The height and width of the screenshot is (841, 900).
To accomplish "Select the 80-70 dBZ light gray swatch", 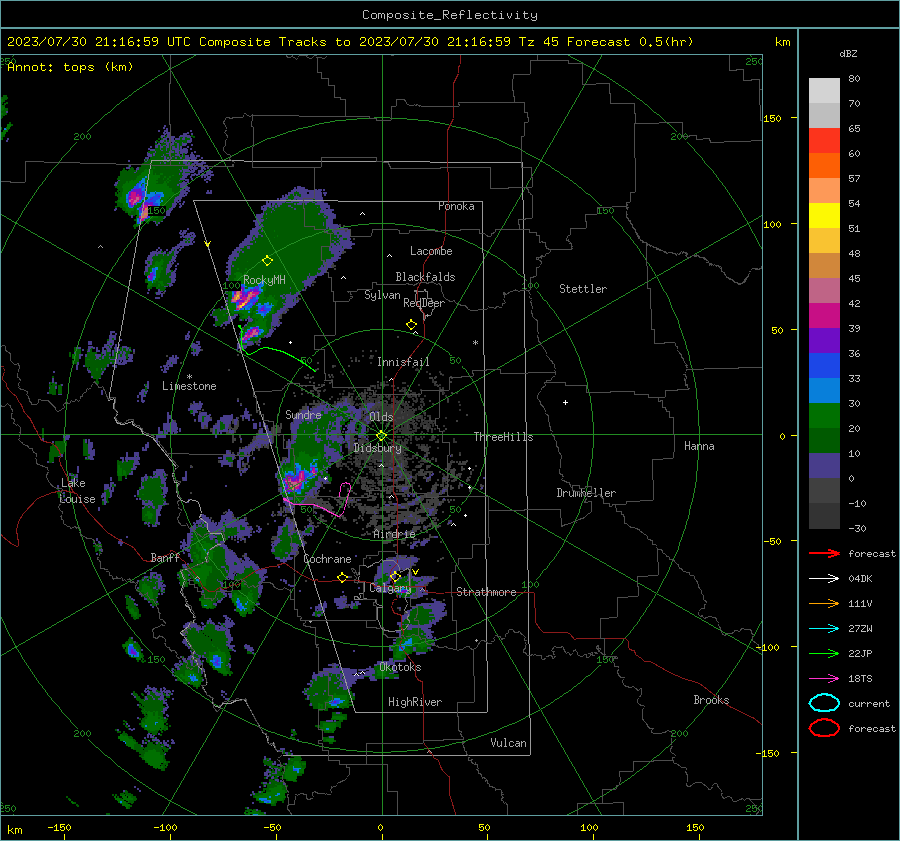I will point(824,91).
